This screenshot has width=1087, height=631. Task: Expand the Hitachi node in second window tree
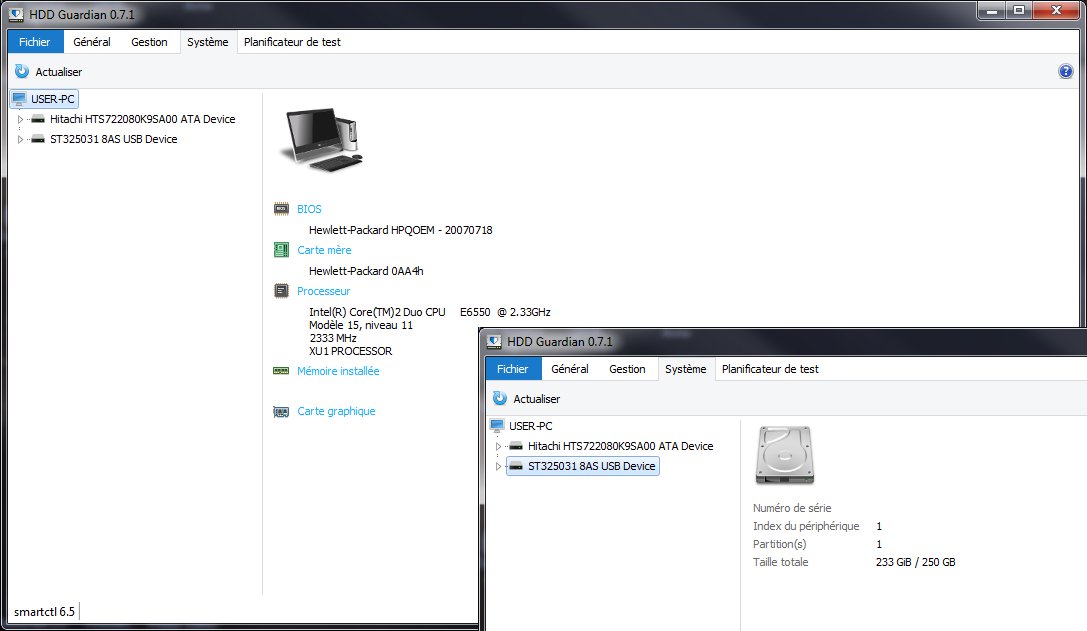pyautogui.click(x=498, y=447)
